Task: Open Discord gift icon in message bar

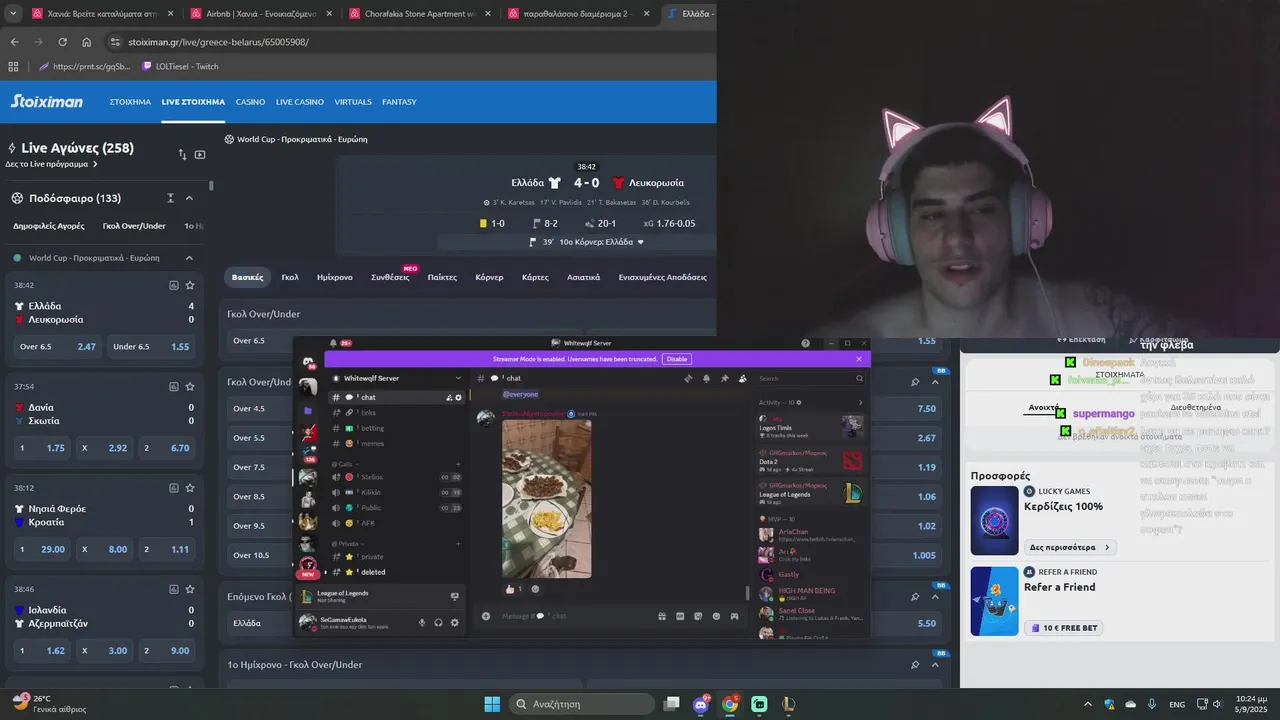Action: (x=662, y=616)
